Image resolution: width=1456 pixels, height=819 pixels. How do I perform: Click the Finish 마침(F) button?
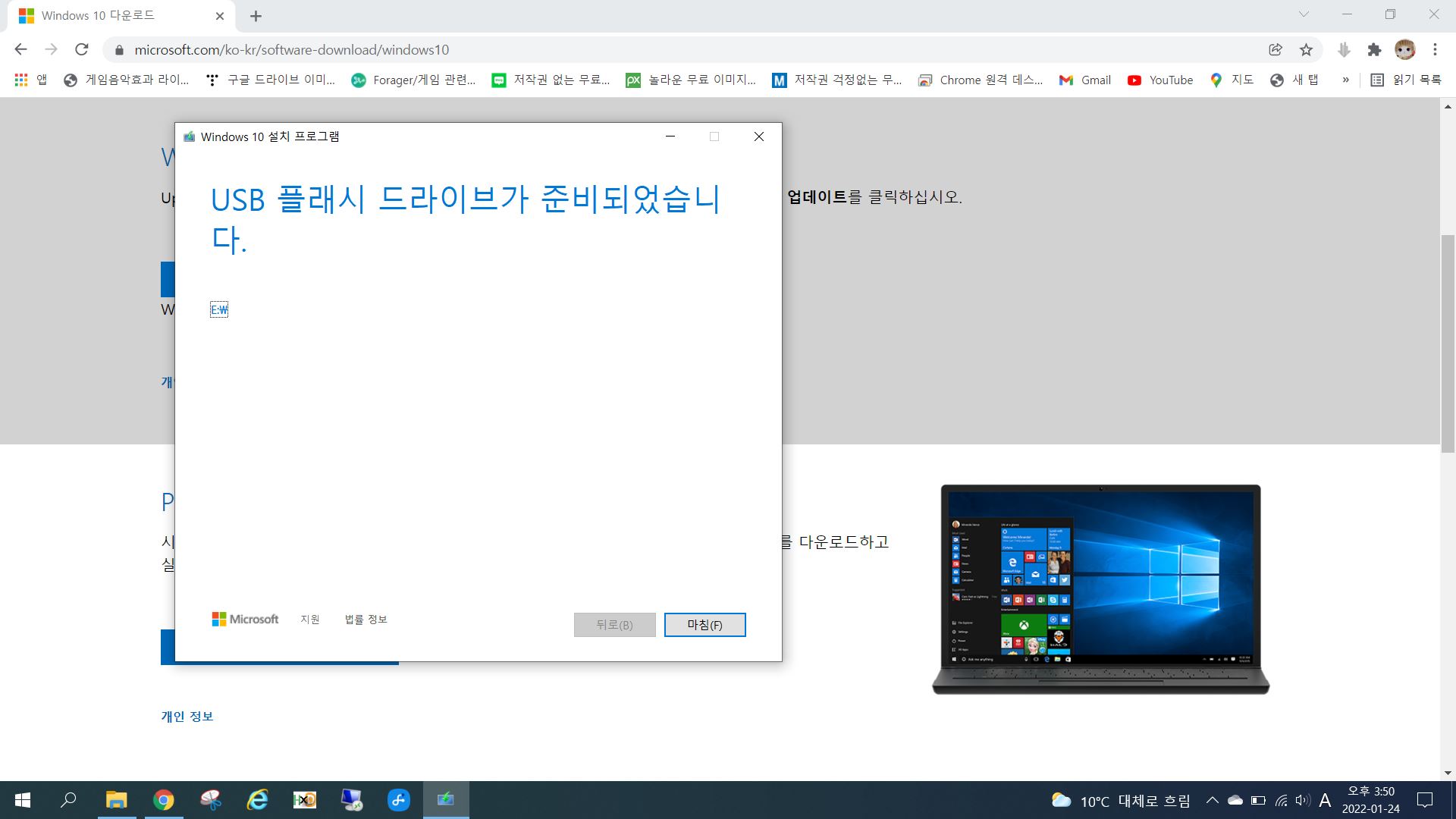[704, 625]
